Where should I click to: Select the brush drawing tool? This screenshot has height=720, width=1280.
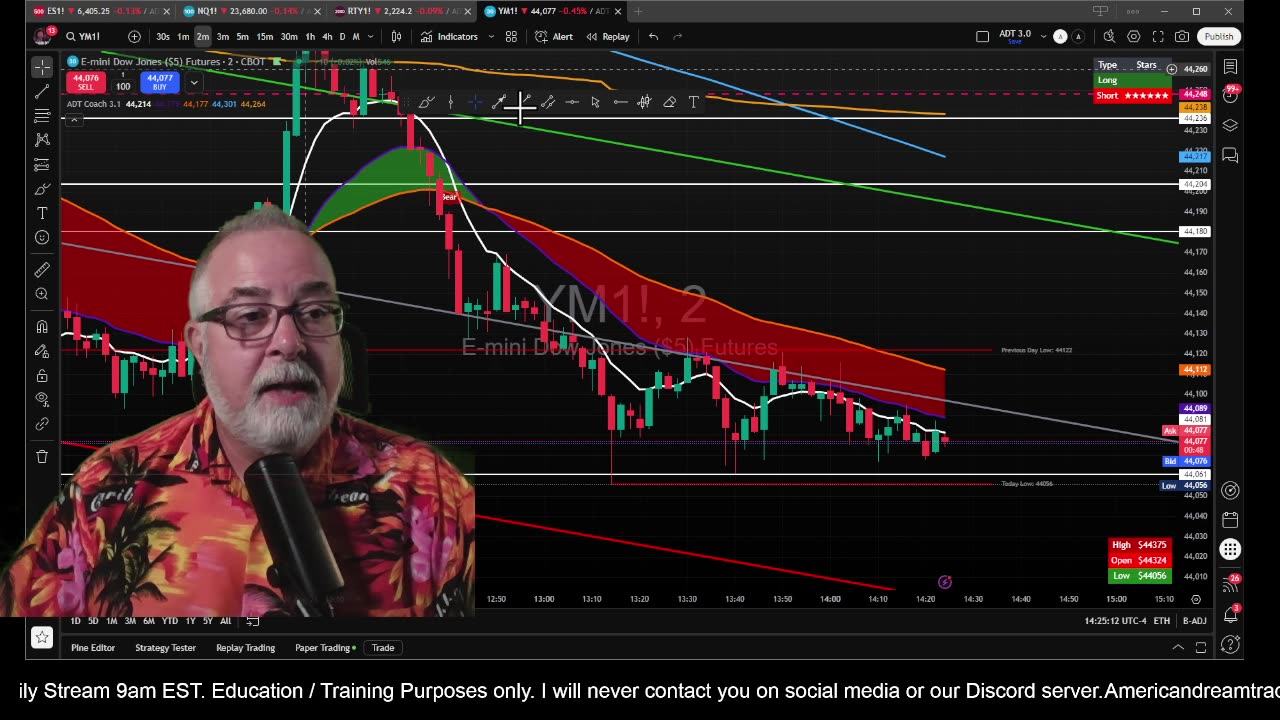[x=42, y=189]
